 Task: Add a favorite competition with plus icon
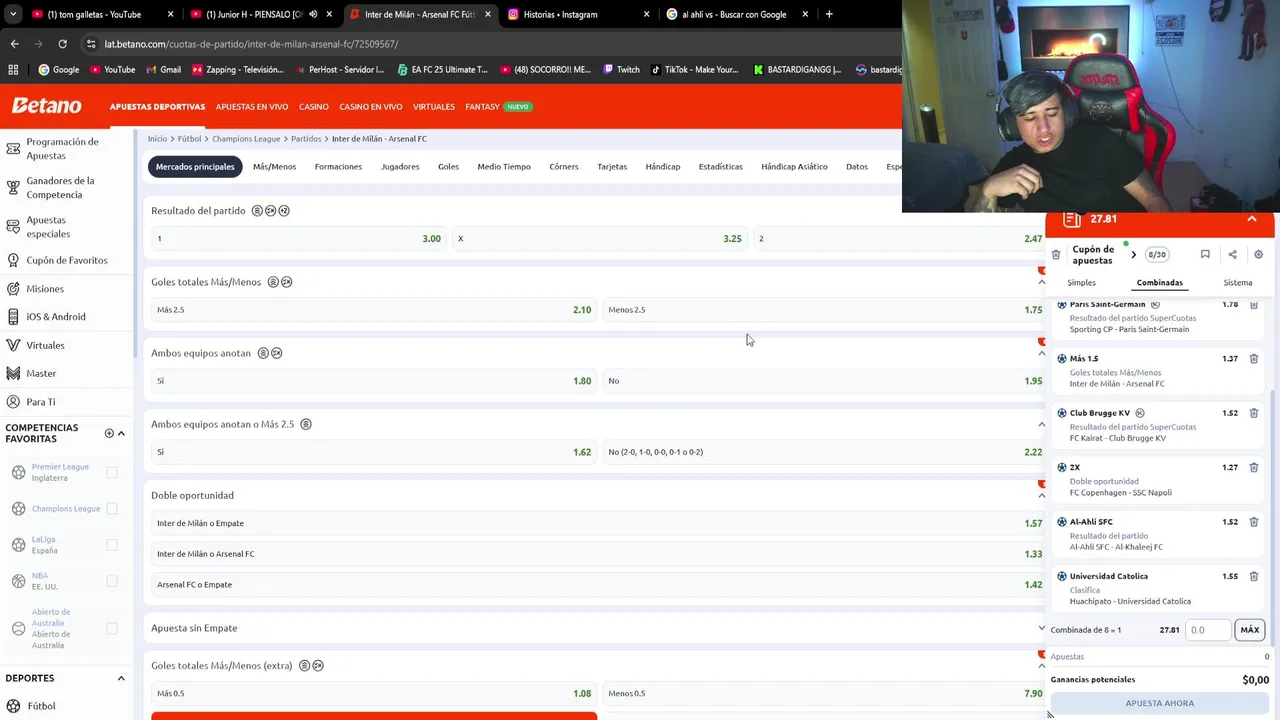(x=109, y=433)
